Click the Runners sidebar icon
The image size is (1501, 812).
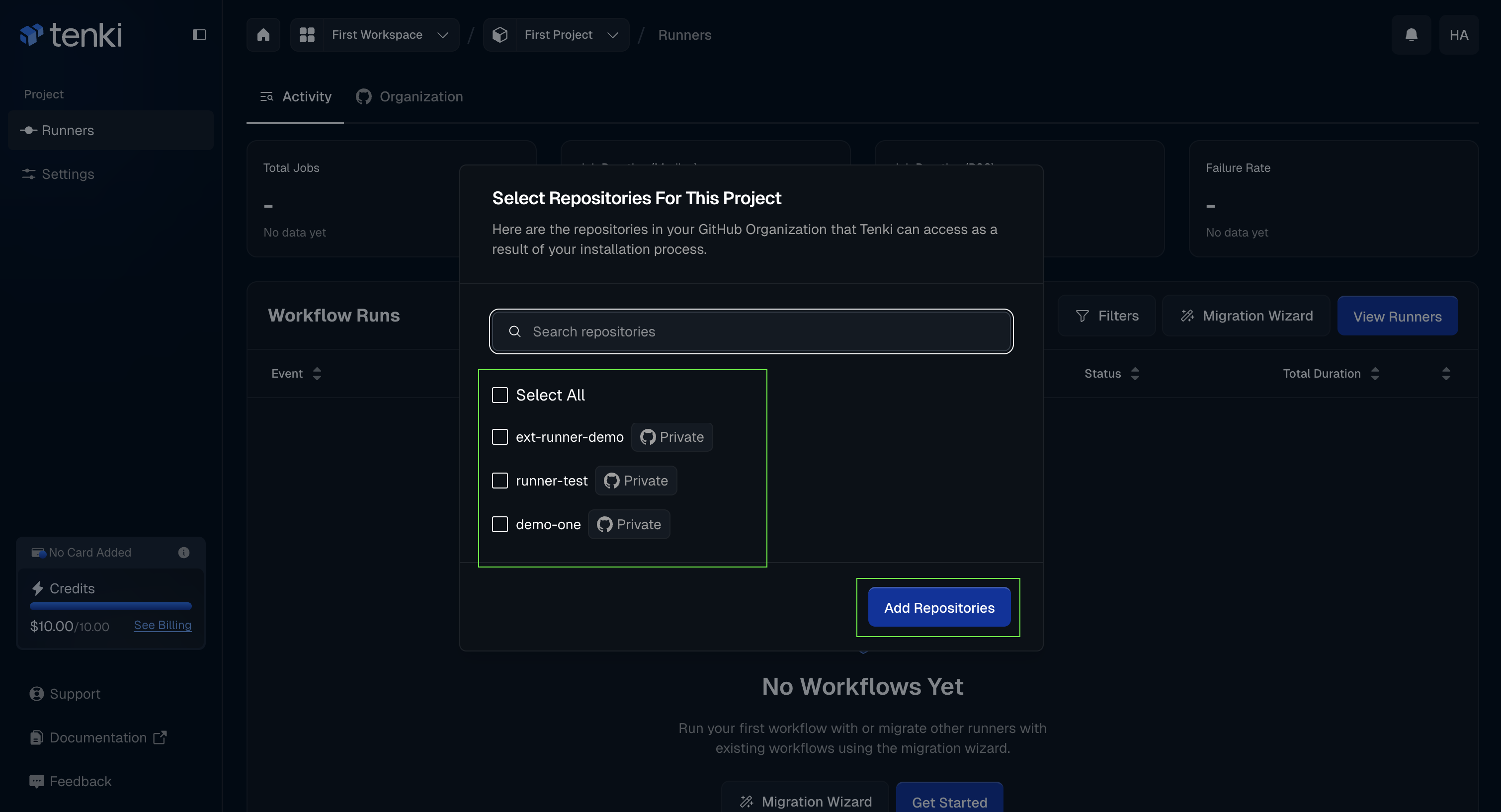tap(29, 130)
